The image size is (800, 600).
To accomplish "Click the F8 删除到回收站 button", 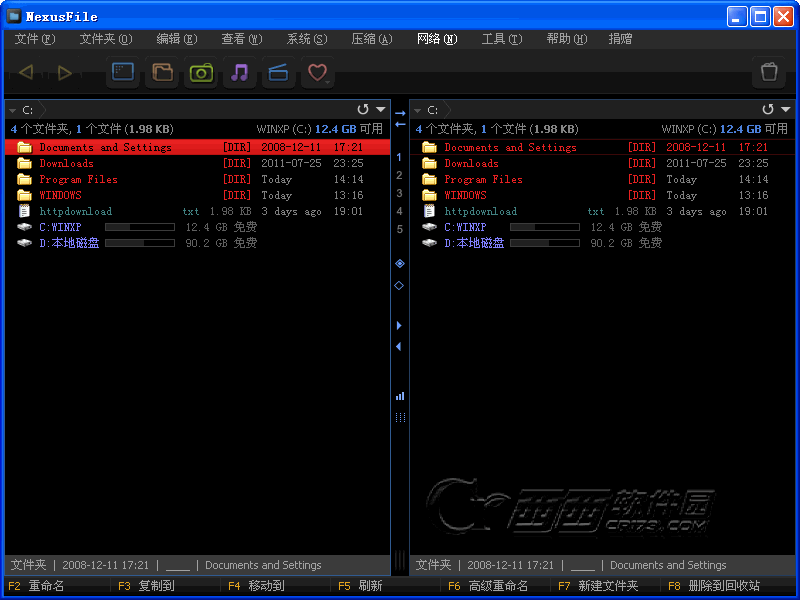I will click(714, 586).
